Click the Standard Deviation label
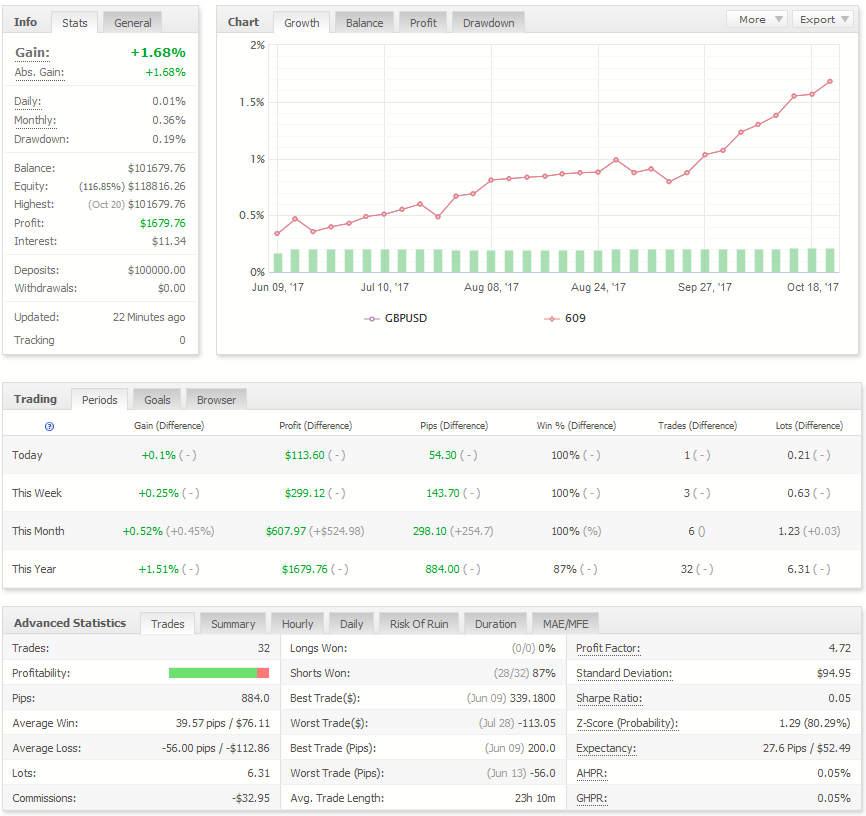This screenshot has height=816, width=866. click(624, 673)
